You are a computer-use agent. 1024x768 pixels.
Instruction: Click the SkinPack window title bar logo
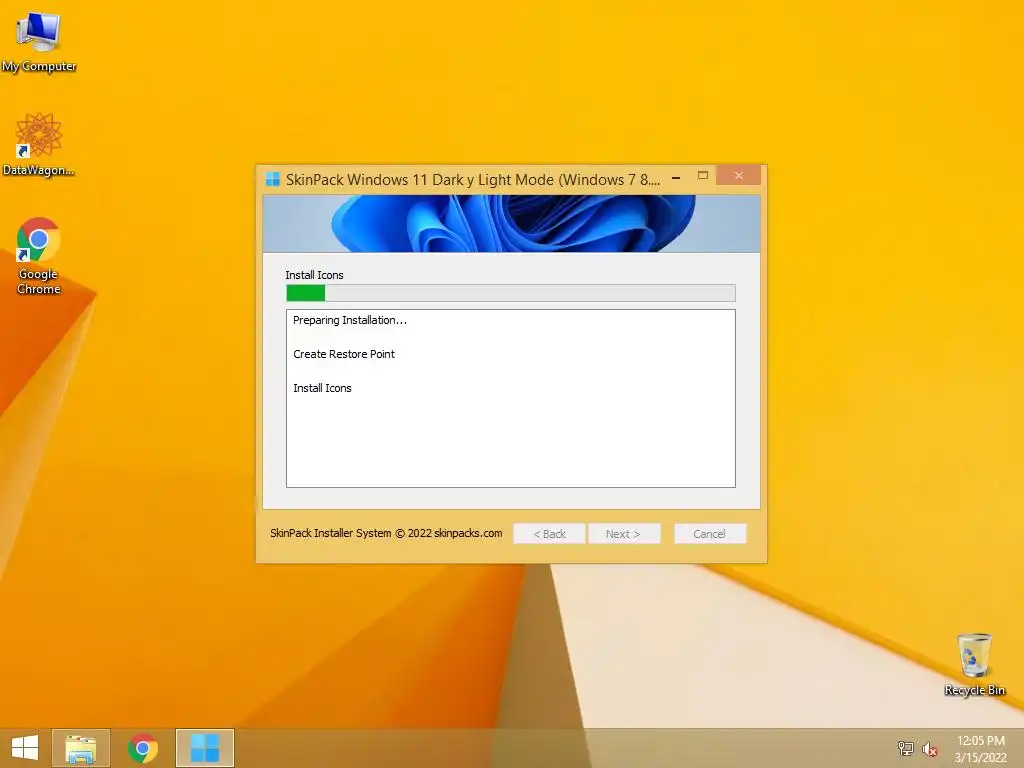272,179
